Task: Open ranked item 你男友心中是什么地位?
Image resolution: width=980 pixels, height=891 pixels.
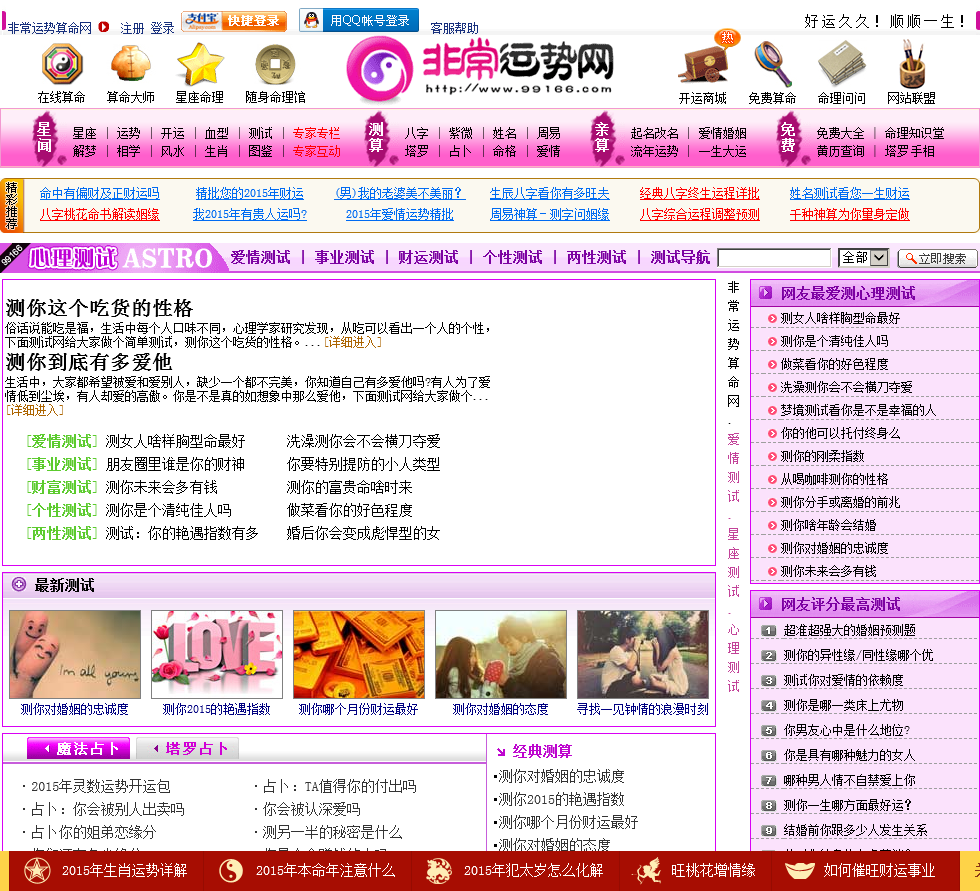Action: tap(847, 730)
